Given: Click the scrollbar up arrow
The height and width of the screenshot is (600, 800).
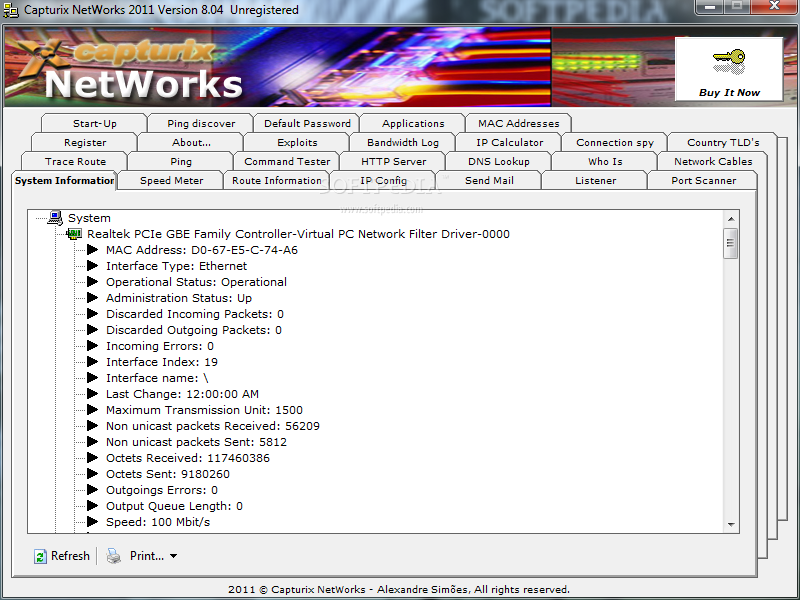Looking at the screenshot, I should point(731,219).
